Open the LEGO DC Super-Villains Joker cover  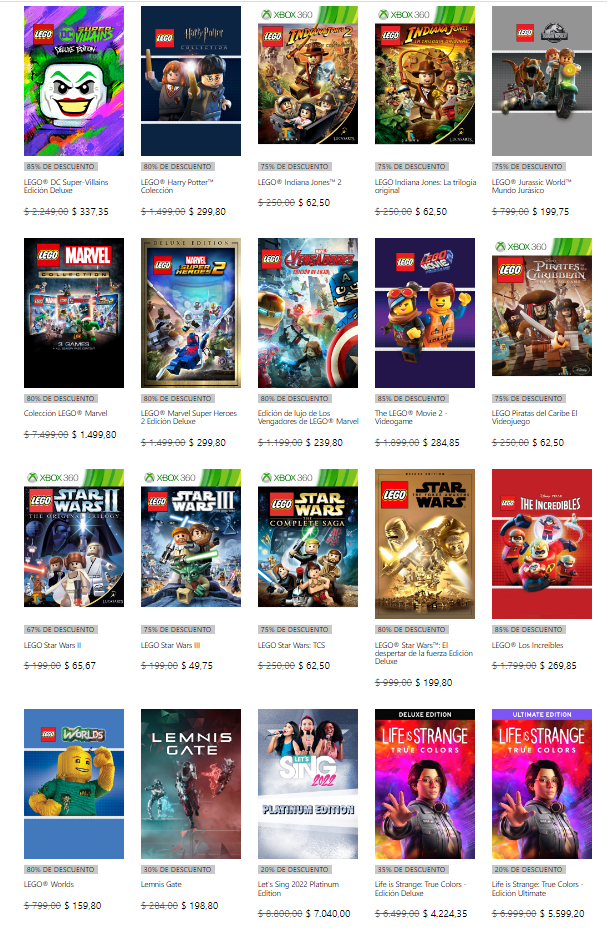click(74, 81)
